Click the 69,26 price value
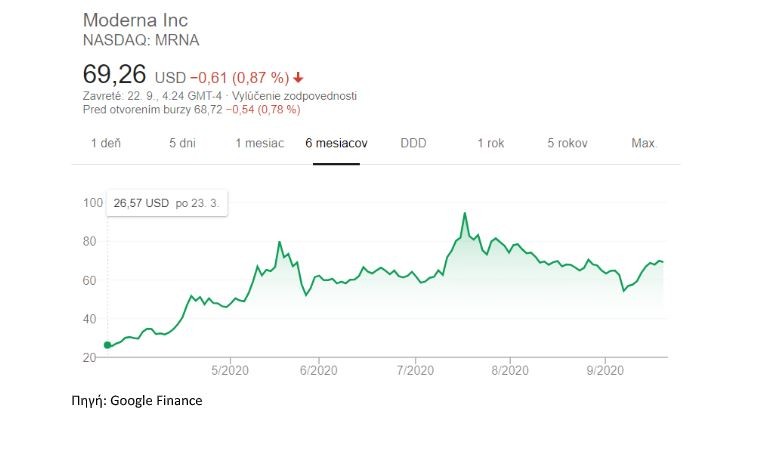Viewport: 769px width, 459px height. click(114, 75)
